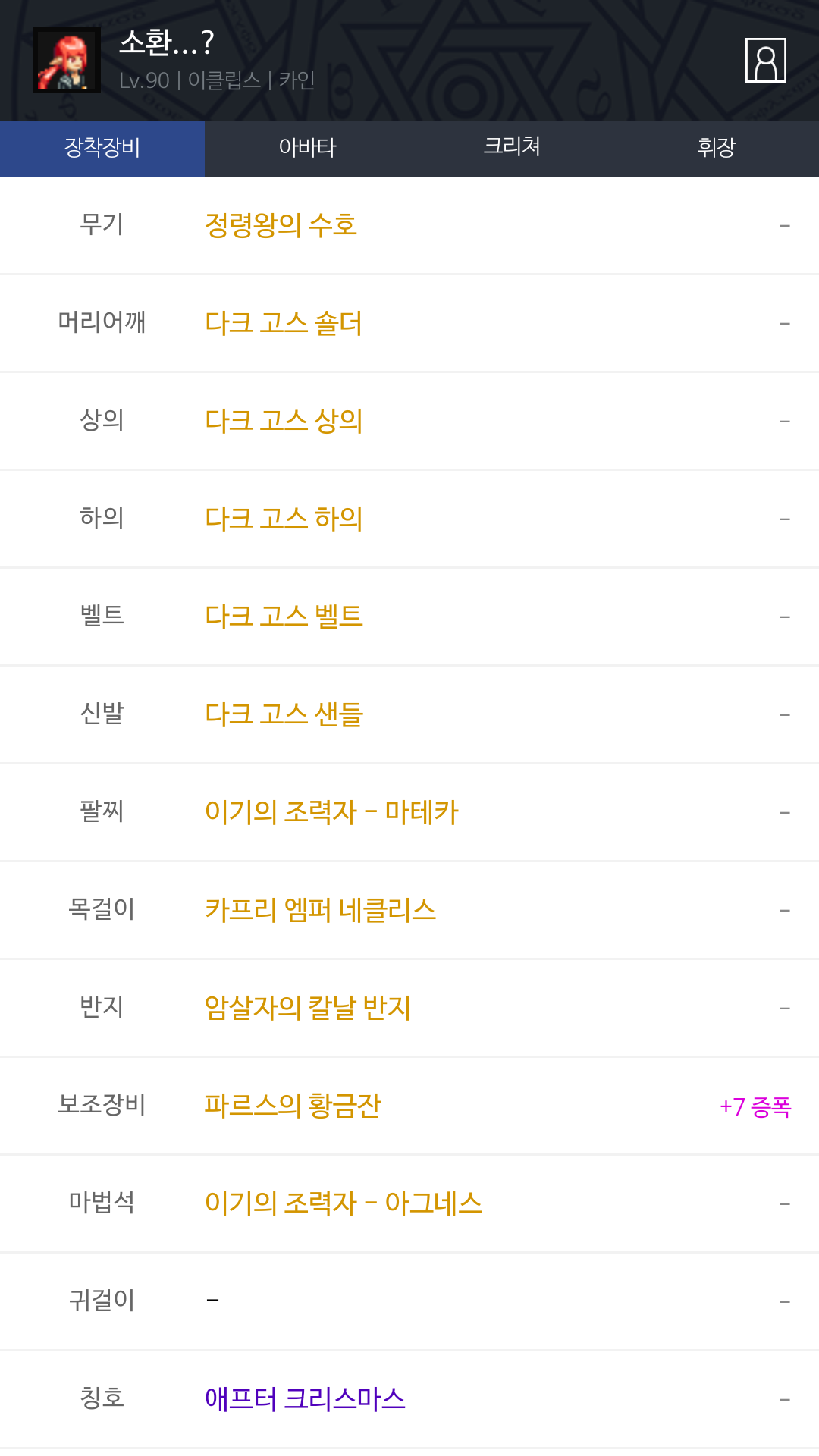The height and width of the screenshot is (1456, 819).
Task: Tap the red-haired character avatar thumbnail
Action: (x=67, y=61)
